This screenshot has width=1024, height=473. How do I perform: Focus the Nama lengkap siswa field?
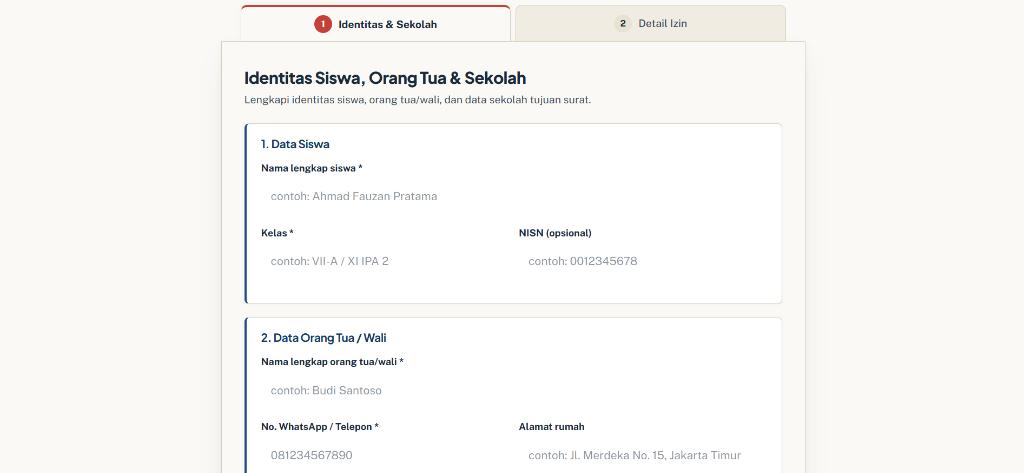pyautogui.click(x=513, y=197)
